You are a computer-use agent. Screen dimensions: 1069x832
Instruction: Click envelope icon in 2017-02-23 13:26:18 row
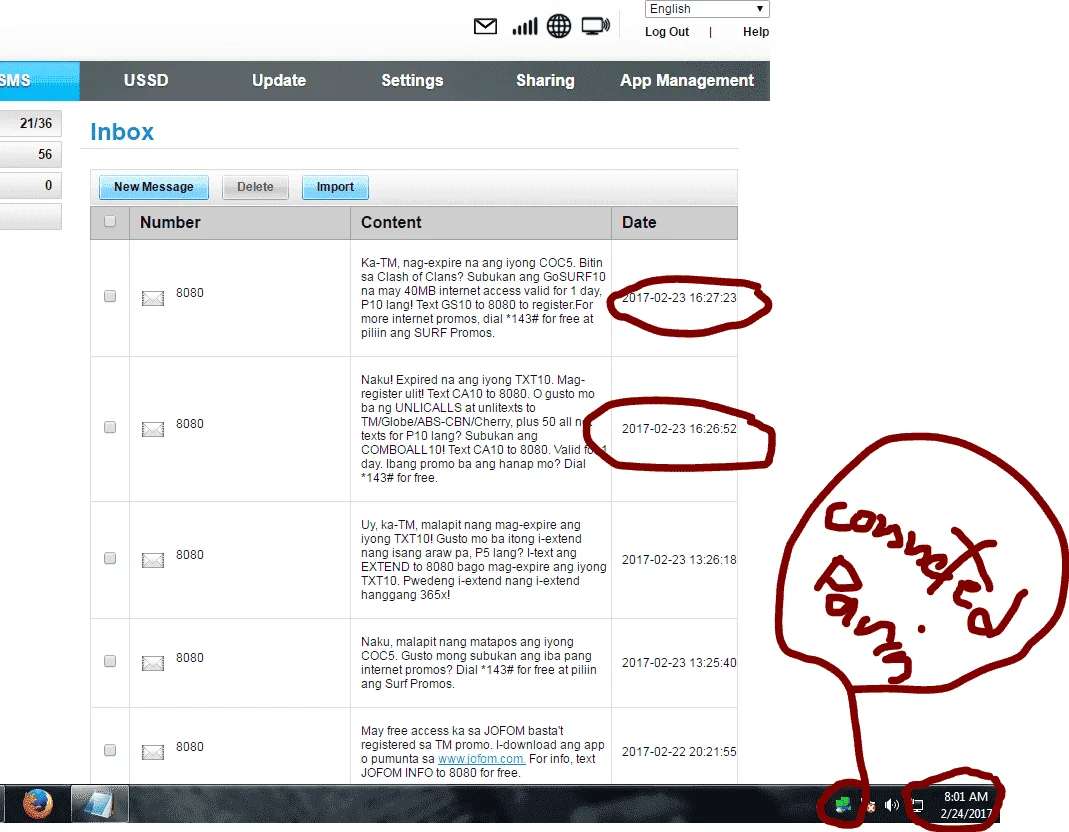153,560
